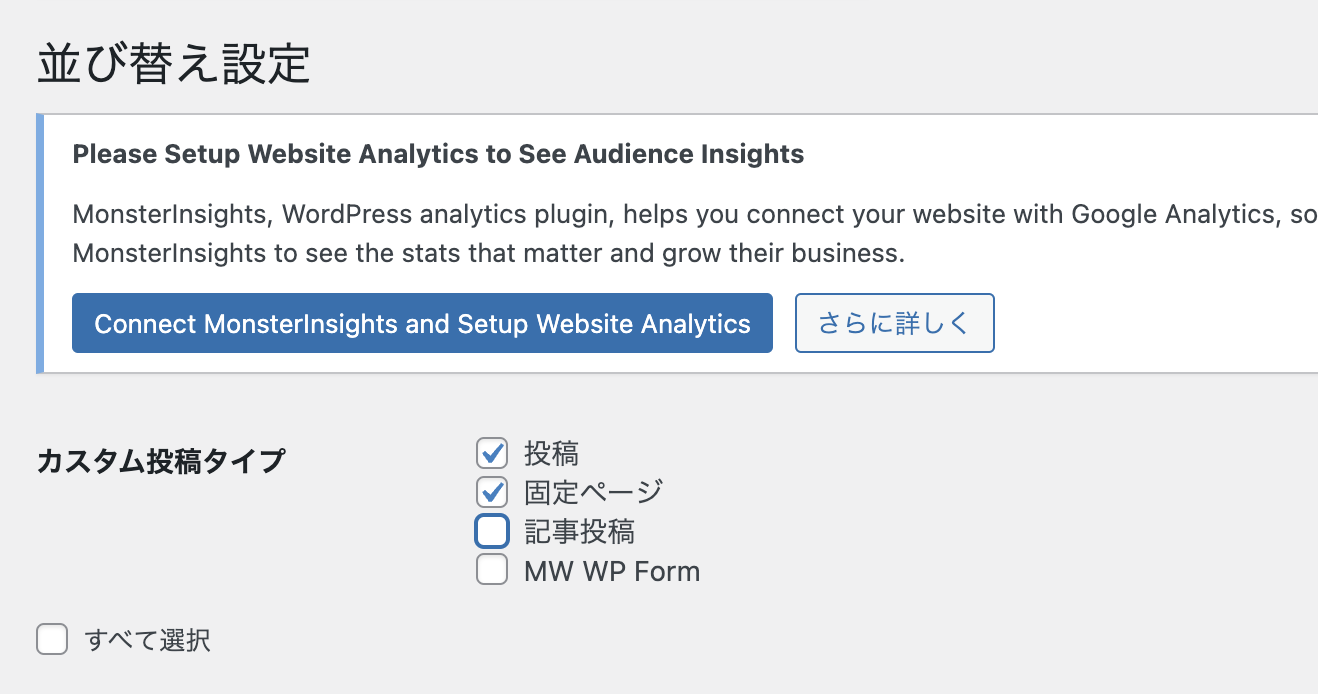Click Connect MonsterInsights and Setup Website Analytics
Viewport: 1318px width, 694px height.
422,323
